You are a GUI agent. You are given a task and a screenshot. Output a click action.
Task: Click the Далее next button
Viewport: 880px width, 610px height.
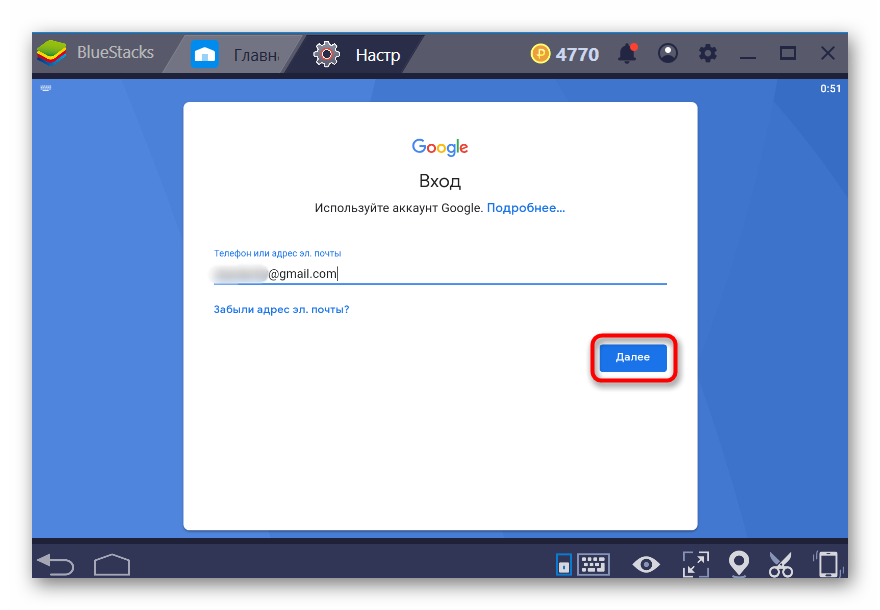tap(633, 357)
